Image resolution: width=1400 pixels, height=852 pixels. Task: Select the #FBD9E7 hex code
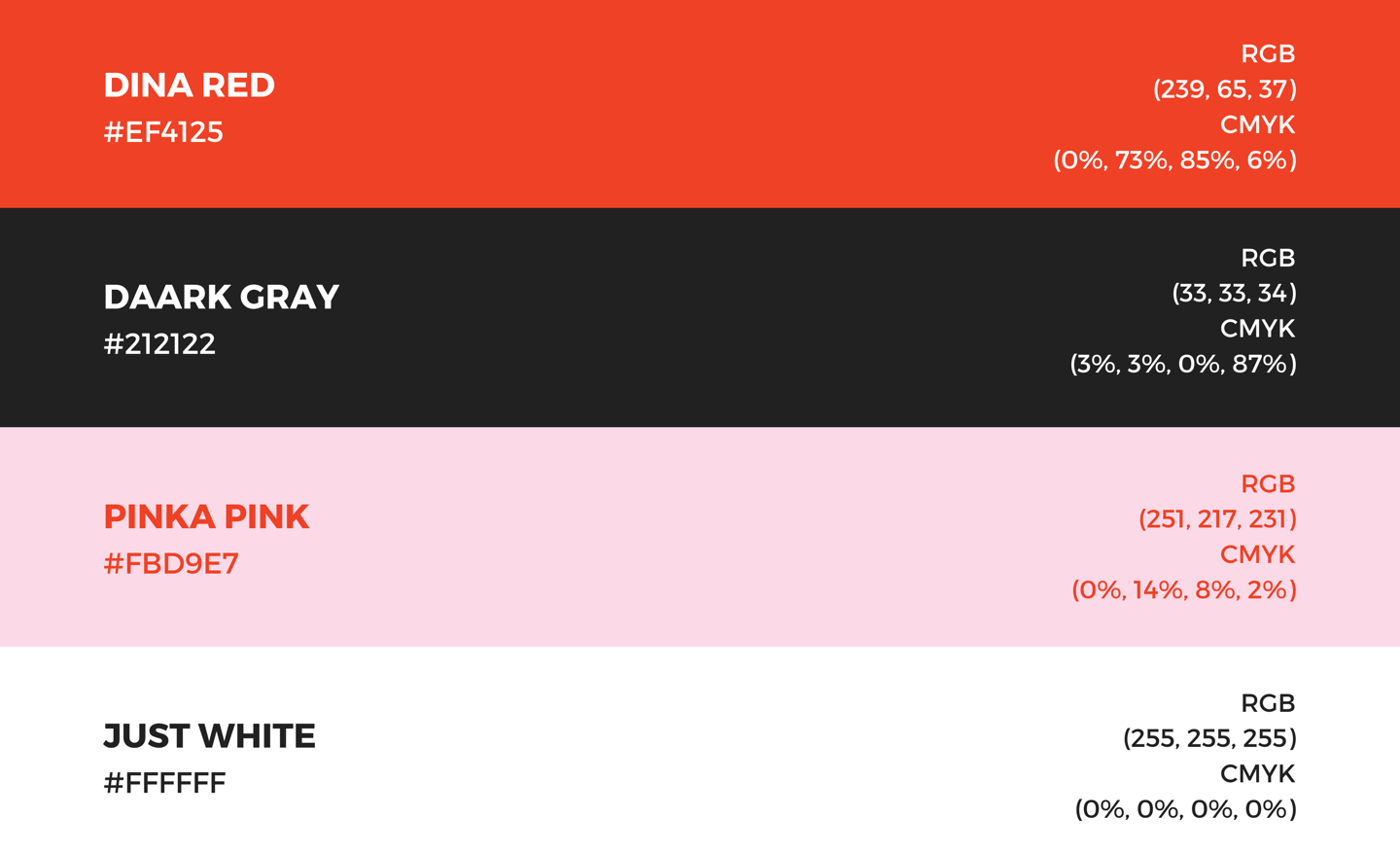[171, 564]
